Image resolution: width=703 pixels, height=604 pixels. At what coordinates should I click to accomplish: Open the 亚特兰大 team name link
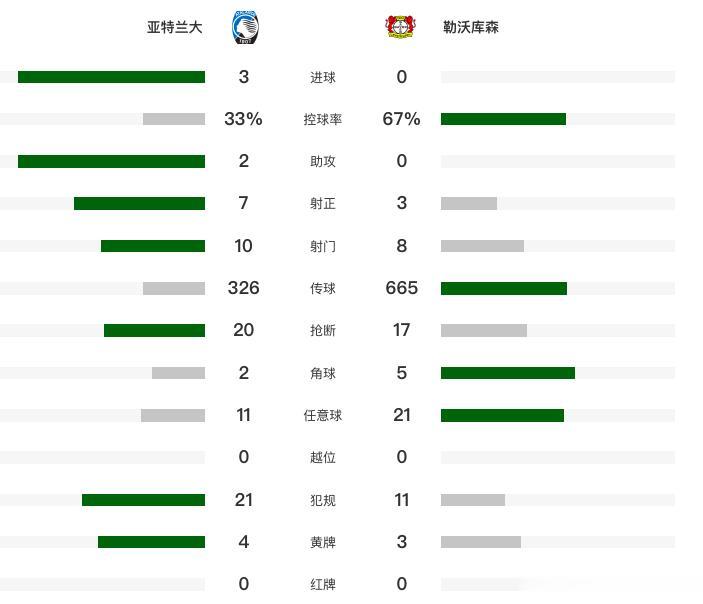tap(174, 27)
